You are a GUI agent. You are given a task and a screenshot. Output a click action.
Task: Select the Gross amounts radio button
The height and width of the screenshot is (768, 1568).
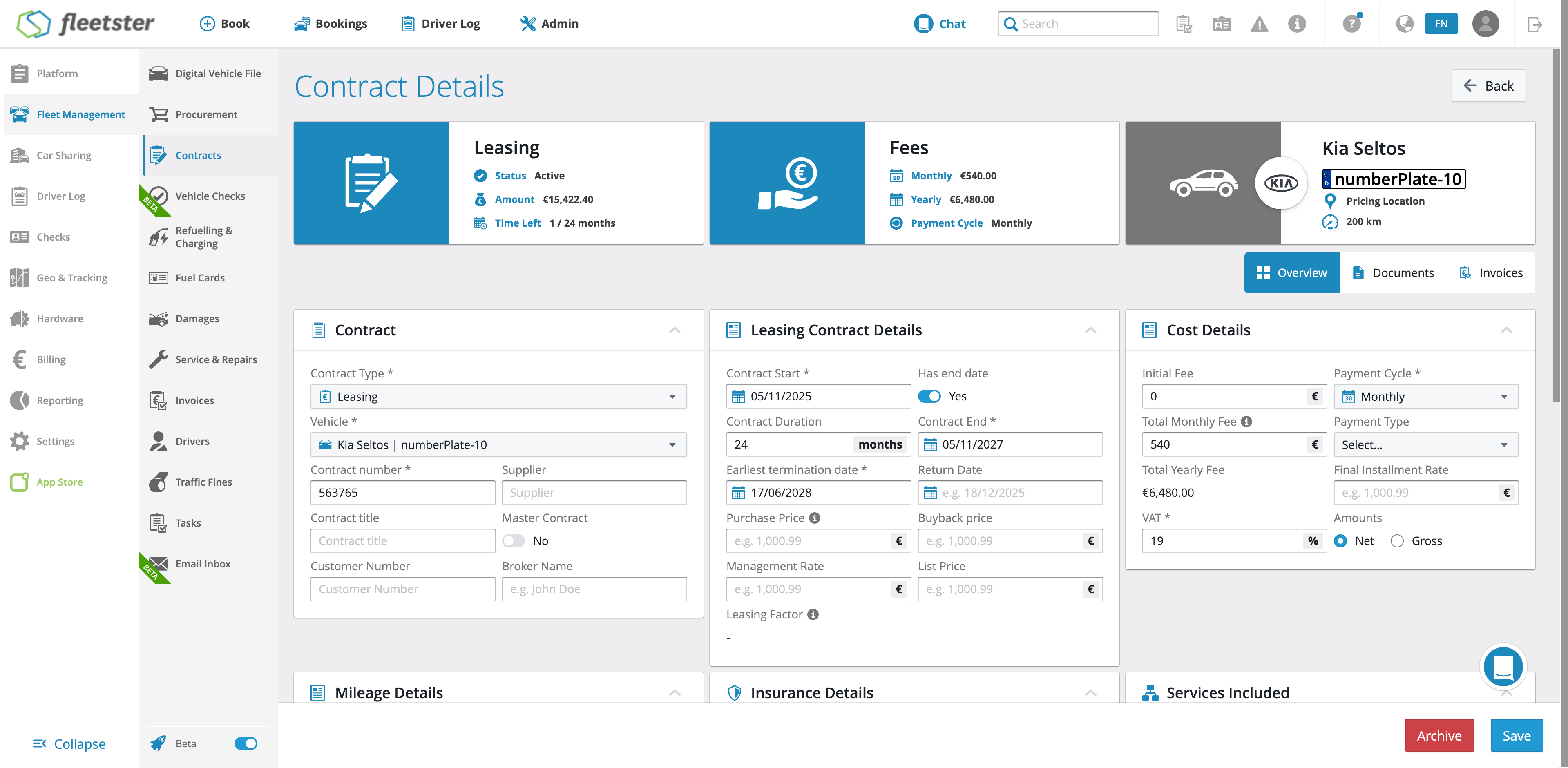(x=1397, y=541)
